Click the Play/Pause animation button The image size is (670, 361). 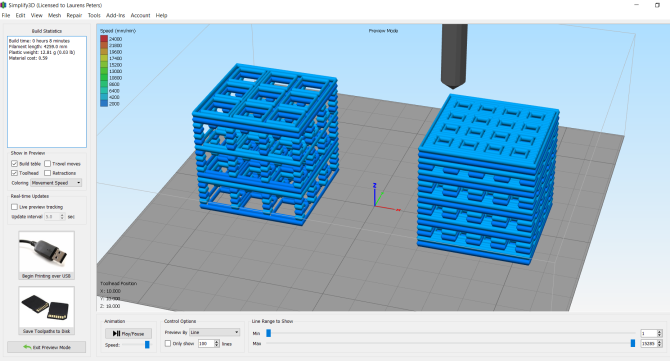point(129,333)
